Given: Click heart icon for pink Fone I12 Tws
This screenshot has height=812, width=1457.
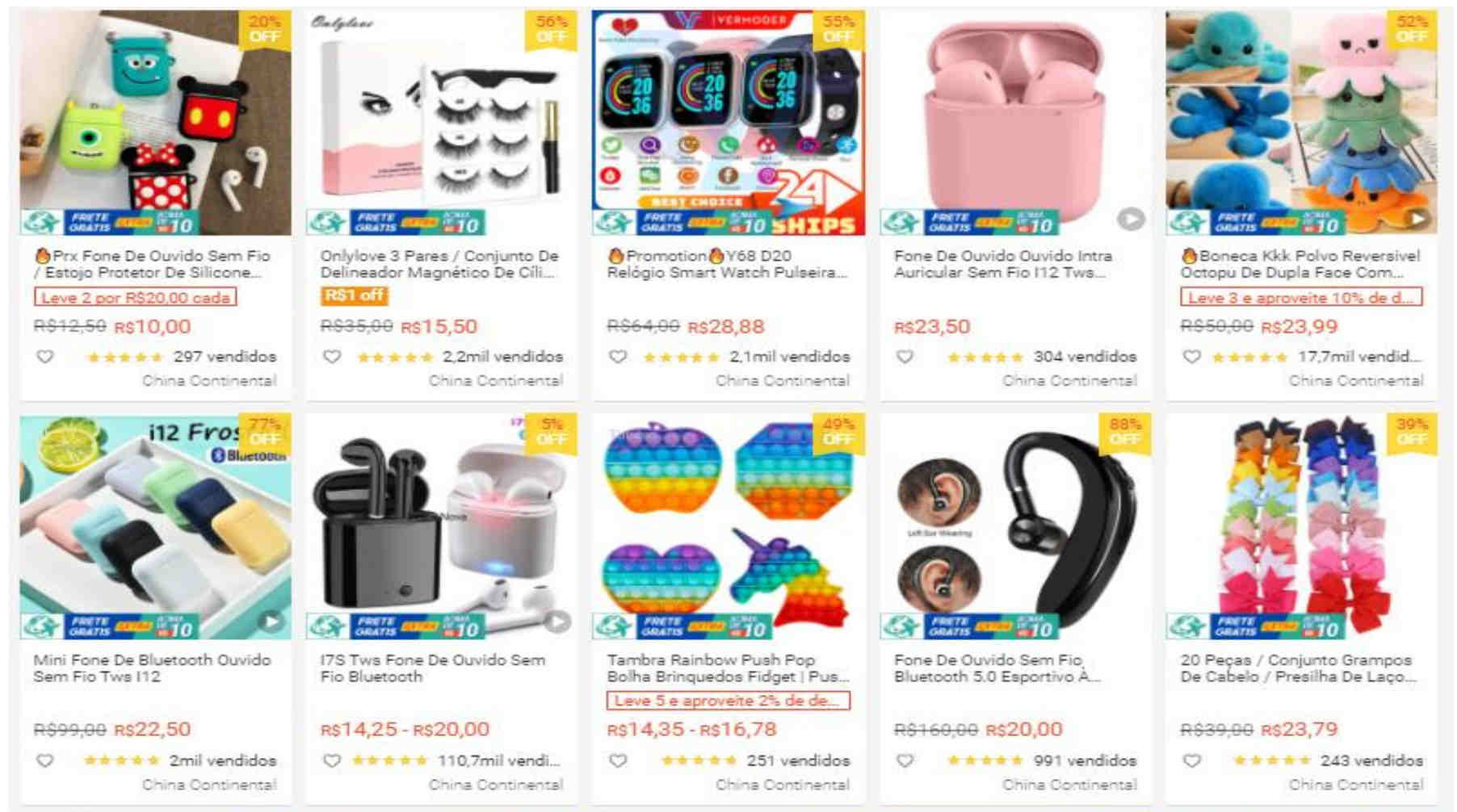Looking at the screenshot, I should click(x=905, y=356).
